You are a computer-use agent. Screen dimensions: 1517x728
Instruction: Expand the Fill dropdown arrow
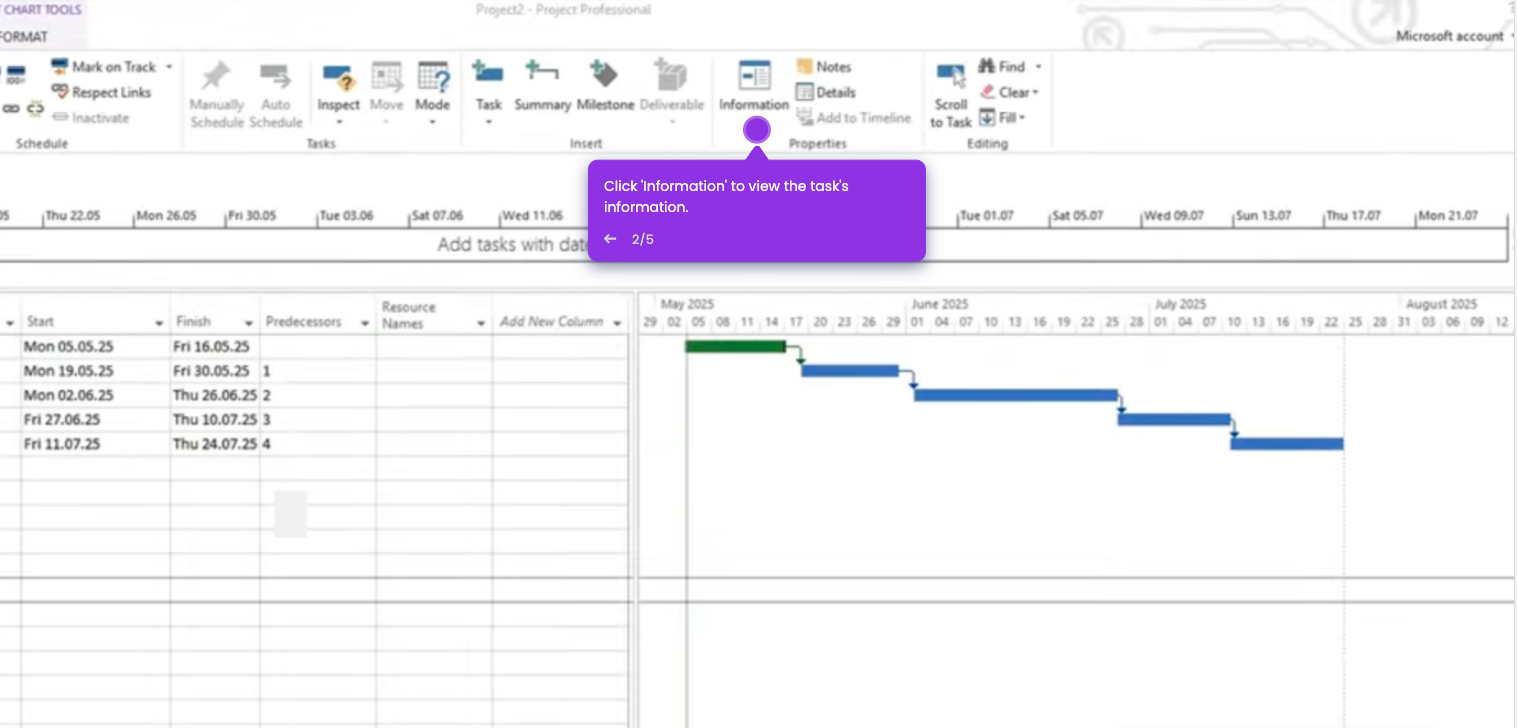(1022, 118)
